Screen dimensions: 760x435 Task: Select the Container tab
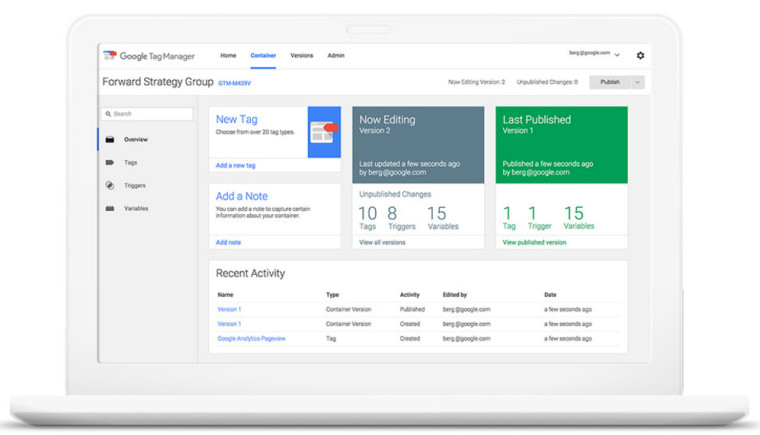[263, 55]
